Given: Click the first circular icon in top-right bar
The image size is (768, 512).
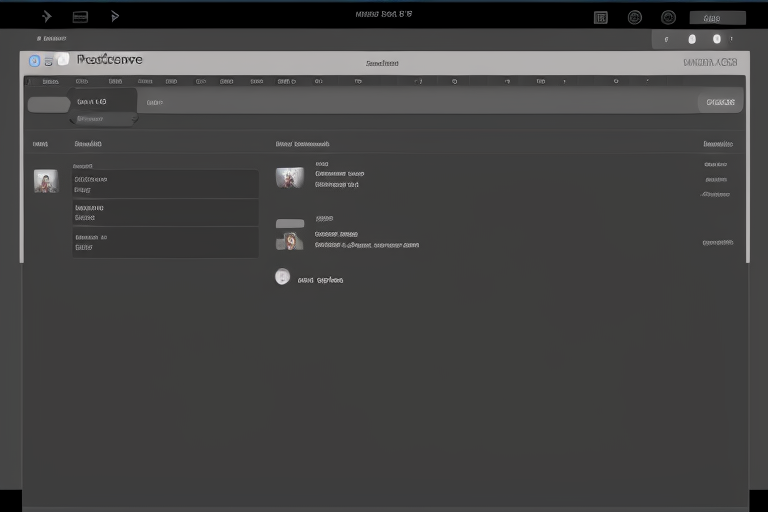Looking at the screenshot, I should click(635, 17).
